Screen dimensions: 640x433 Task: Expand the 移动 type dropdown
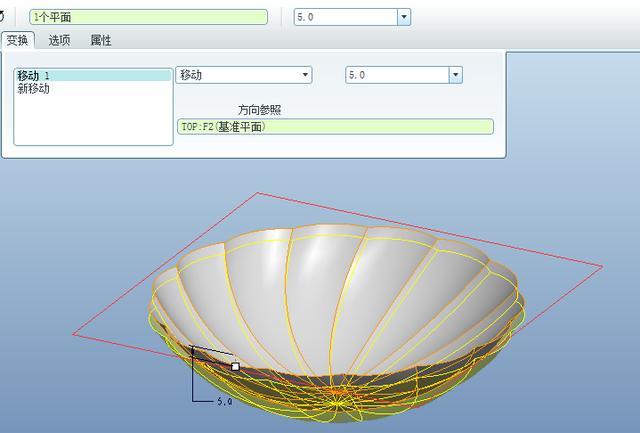(x=305, y=75)
